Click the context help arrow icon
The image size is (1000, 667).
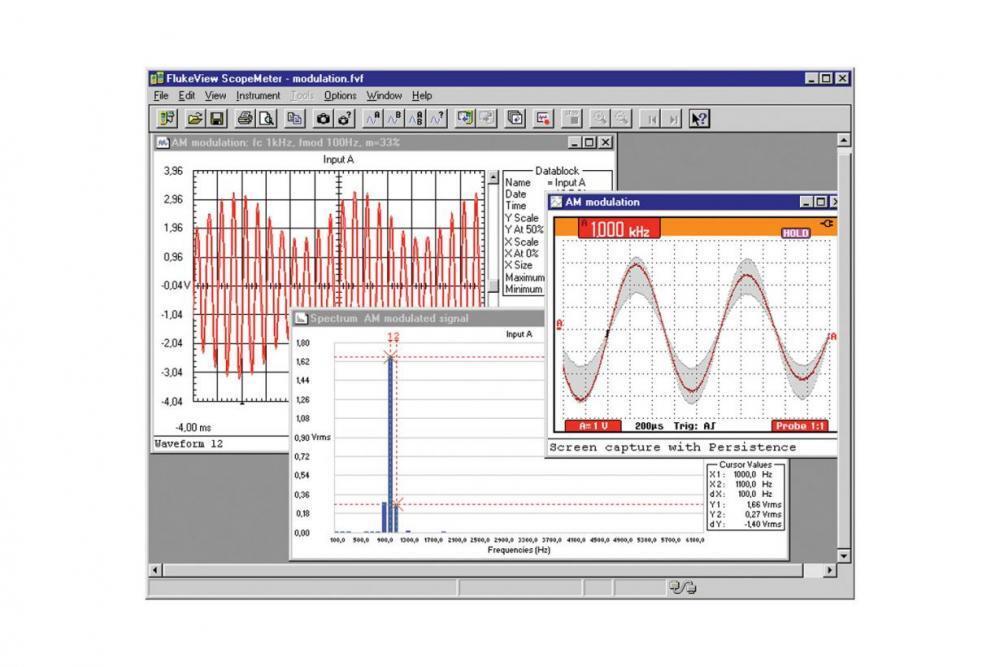[x=699, y=119]
